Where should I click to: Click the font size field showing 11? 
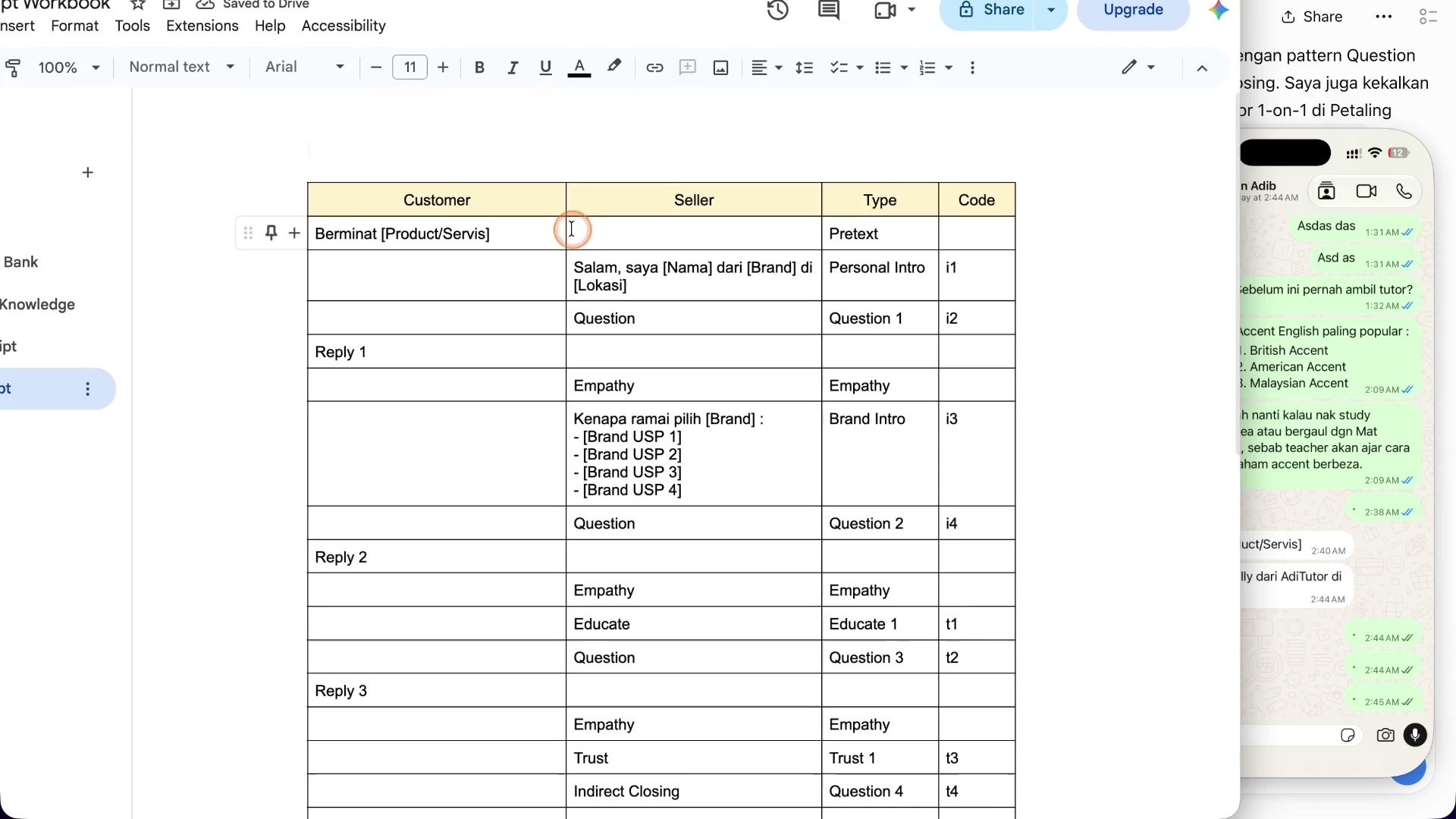[410, 67]
